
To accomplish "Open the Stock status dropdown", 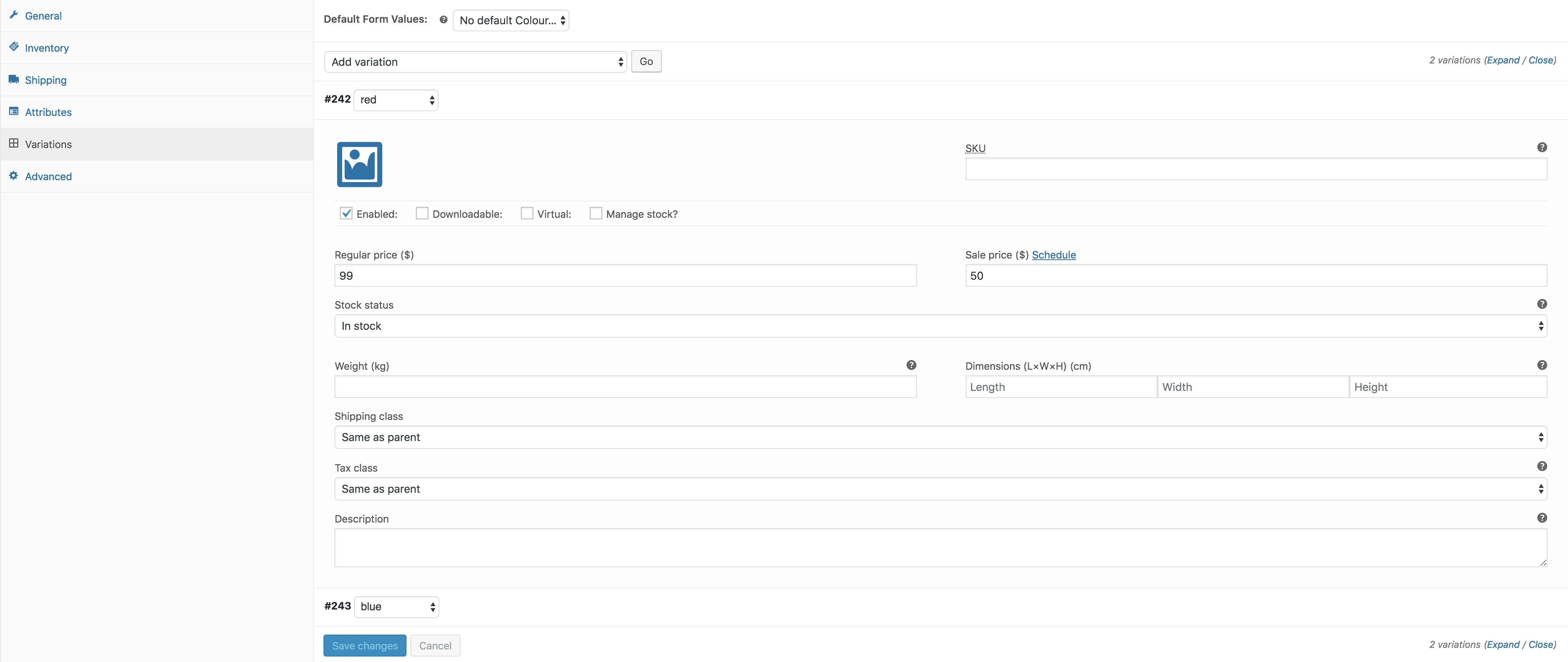I will point(940,326).
